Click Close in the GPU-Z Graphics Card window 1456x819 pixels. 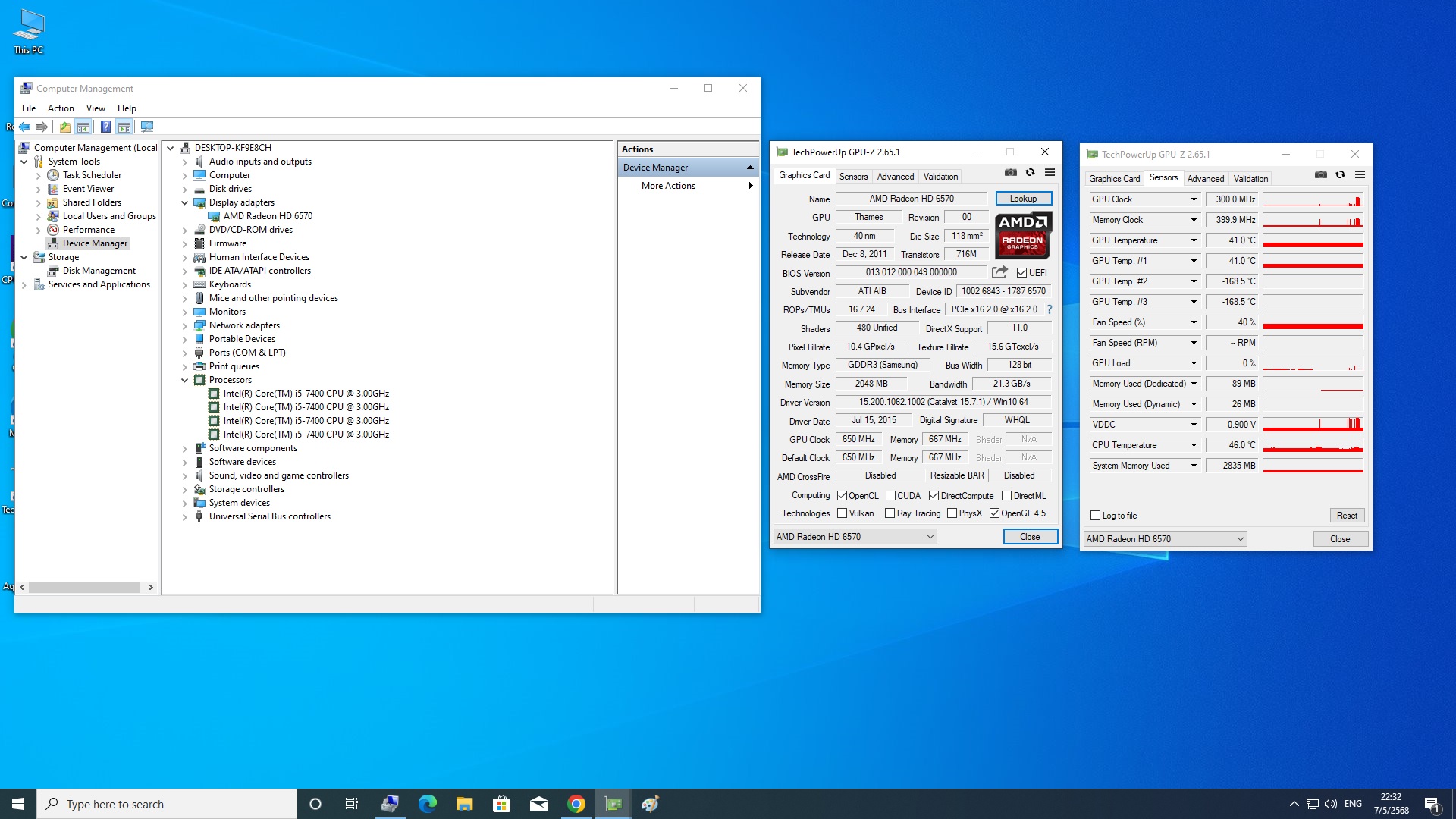[x=1030, y=537]
